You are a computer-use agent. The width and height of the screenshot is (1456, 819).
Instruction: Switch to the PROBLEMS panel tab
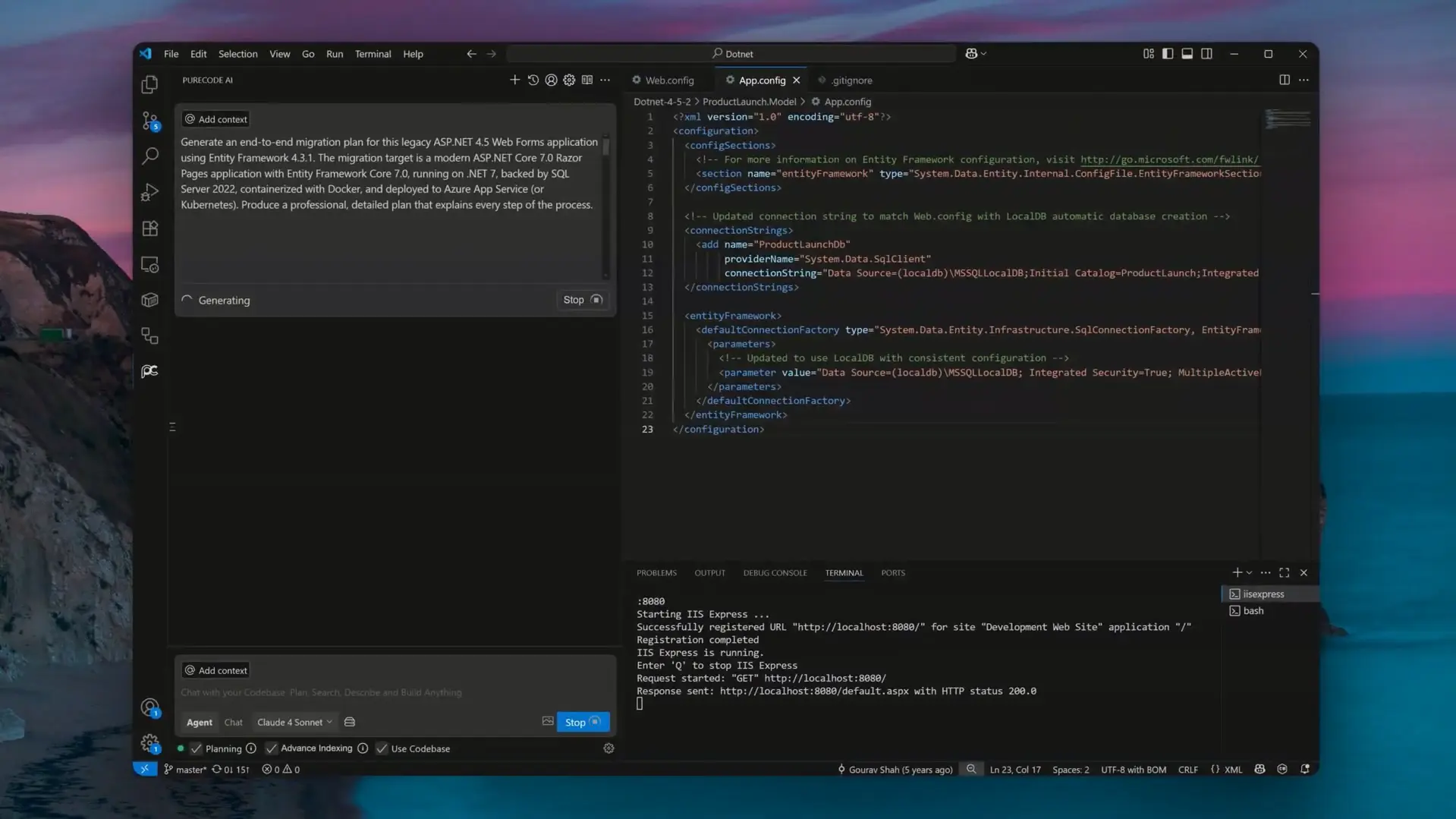[656, 573]
